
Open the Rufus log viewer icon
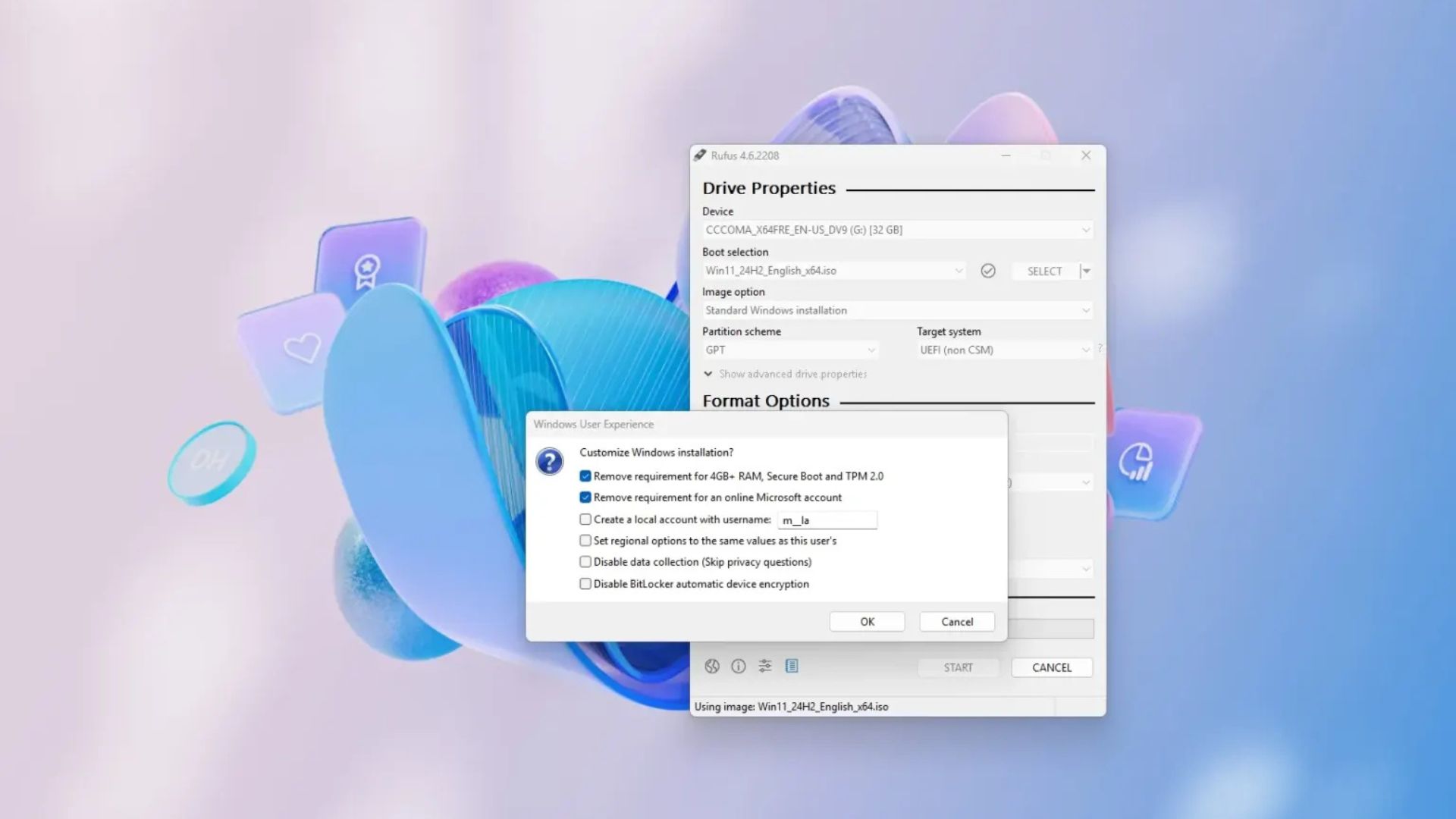[792, 666]
